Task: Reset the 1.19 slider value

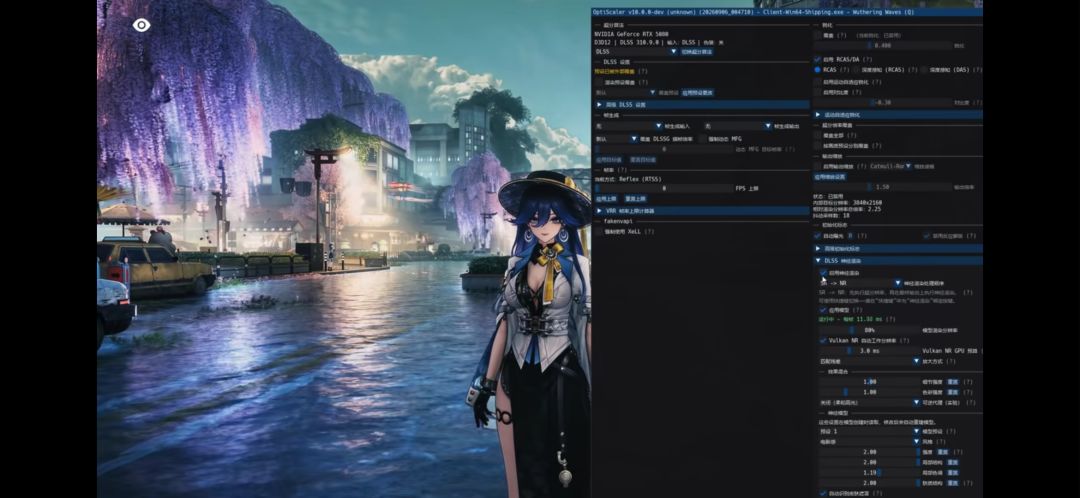Action: [953, 473]
